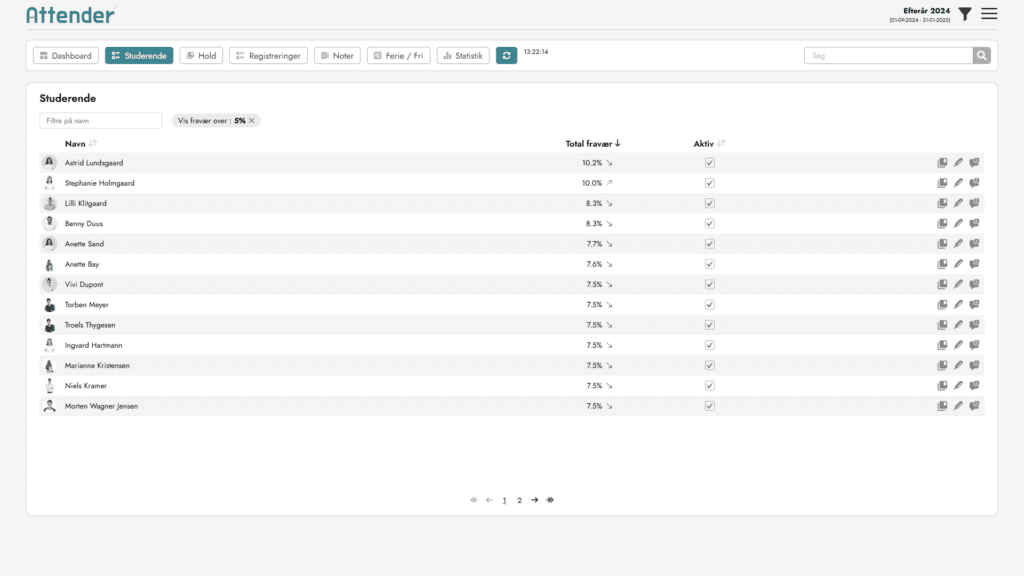Screen dimensions: 1024x576
Task: Go to next page with right arrow
Action: (x=535, y=500)
